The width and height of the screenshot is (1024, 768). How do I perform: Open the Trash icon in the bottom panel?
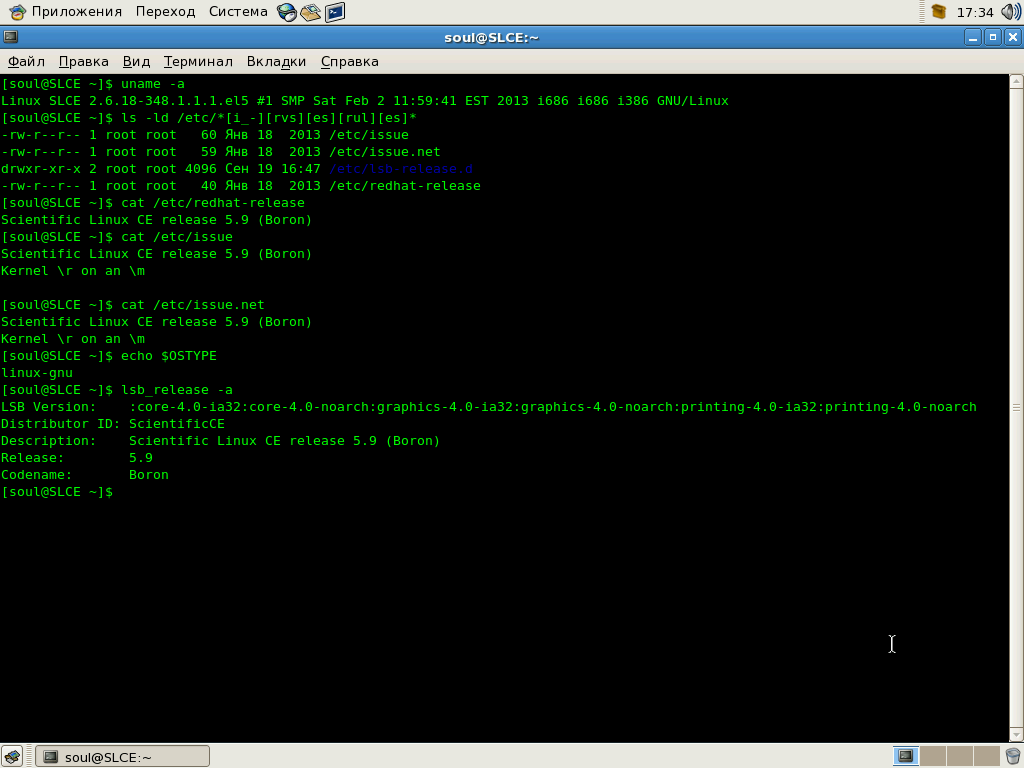[x=1013, y=756]
